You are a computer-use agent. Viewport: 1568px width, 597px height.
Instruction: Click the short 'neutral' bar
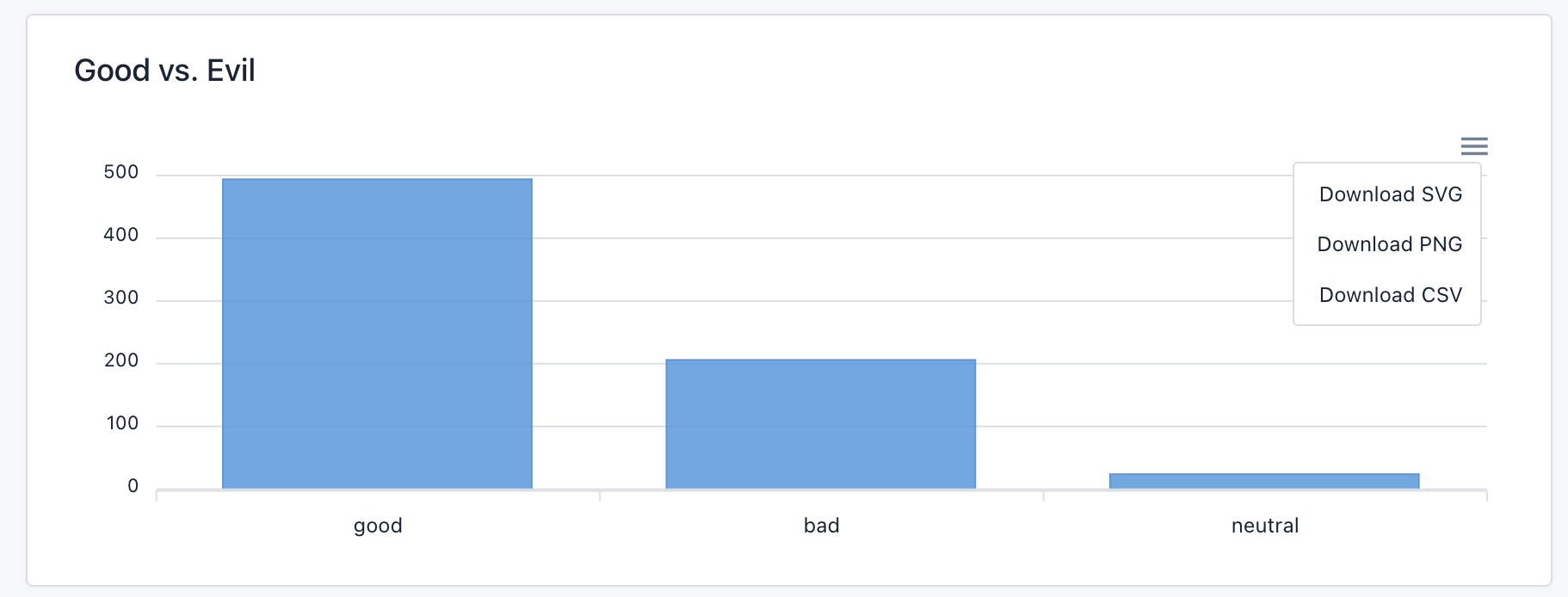1263,481
